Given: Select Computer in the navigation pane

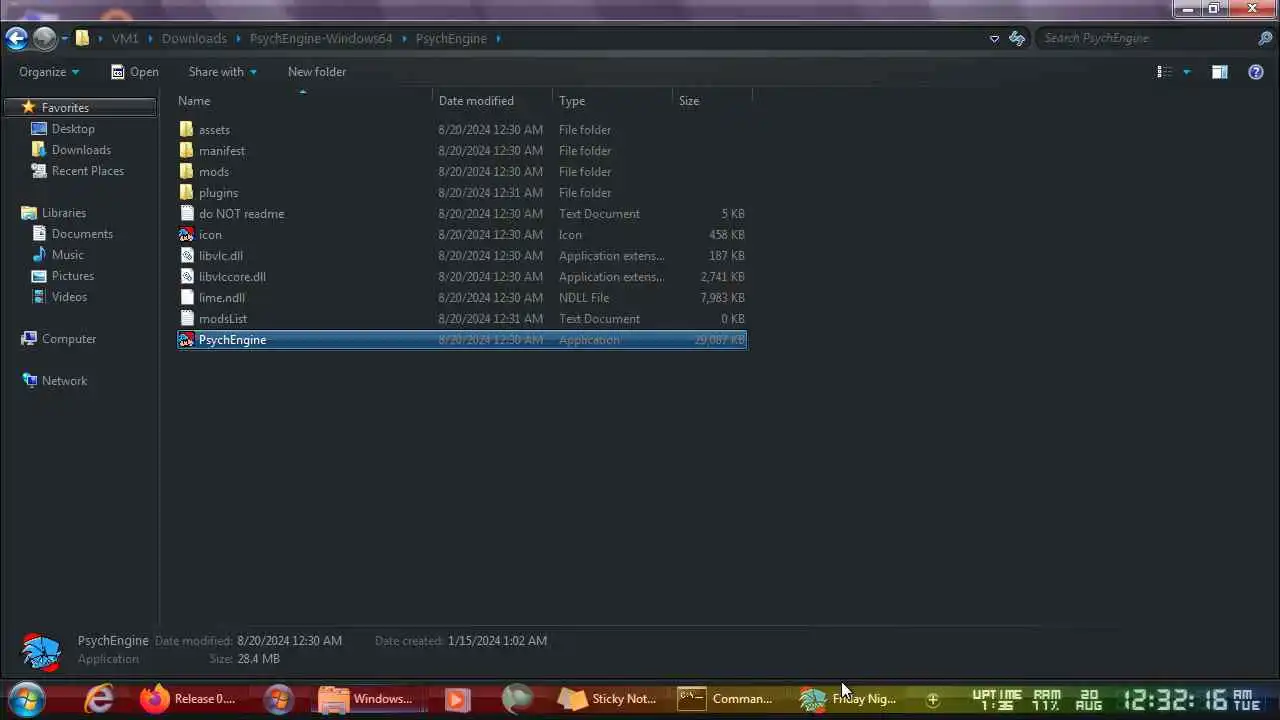Looking at the screenshot, I should tap(69, 339).
